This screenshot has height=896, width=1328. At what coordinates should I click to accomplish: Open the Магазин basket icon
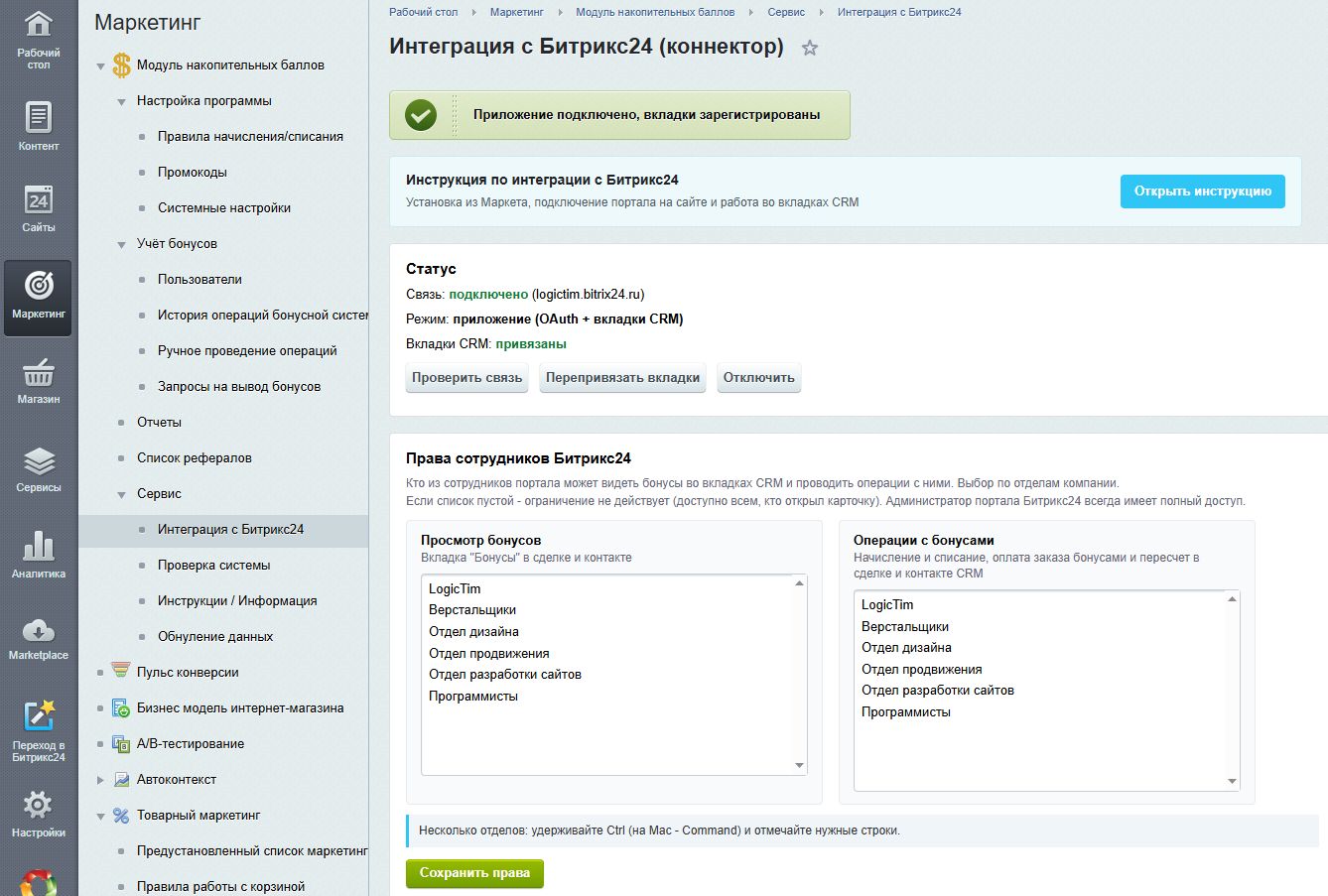39,373
